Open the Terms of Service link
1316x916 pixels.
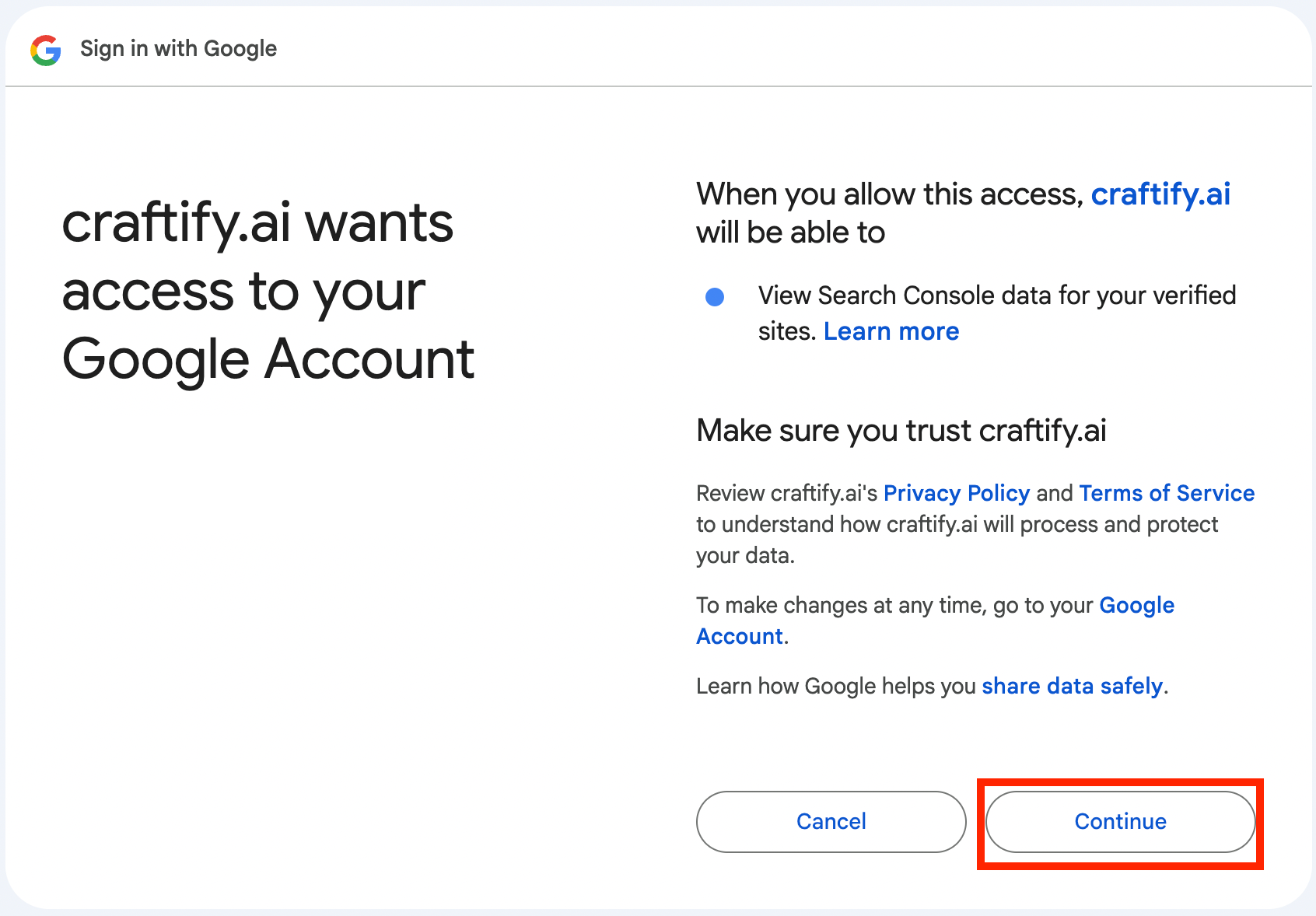click(1167, 493)
